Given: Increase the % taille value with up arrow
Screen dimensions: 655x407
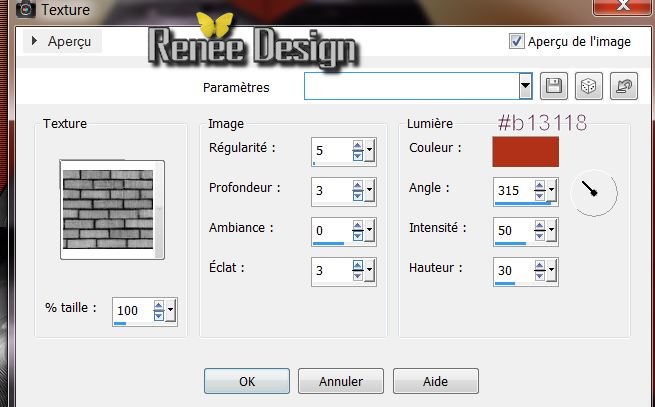Looking at the screenshot, I should pyautogui.click(x=158, y=306).
